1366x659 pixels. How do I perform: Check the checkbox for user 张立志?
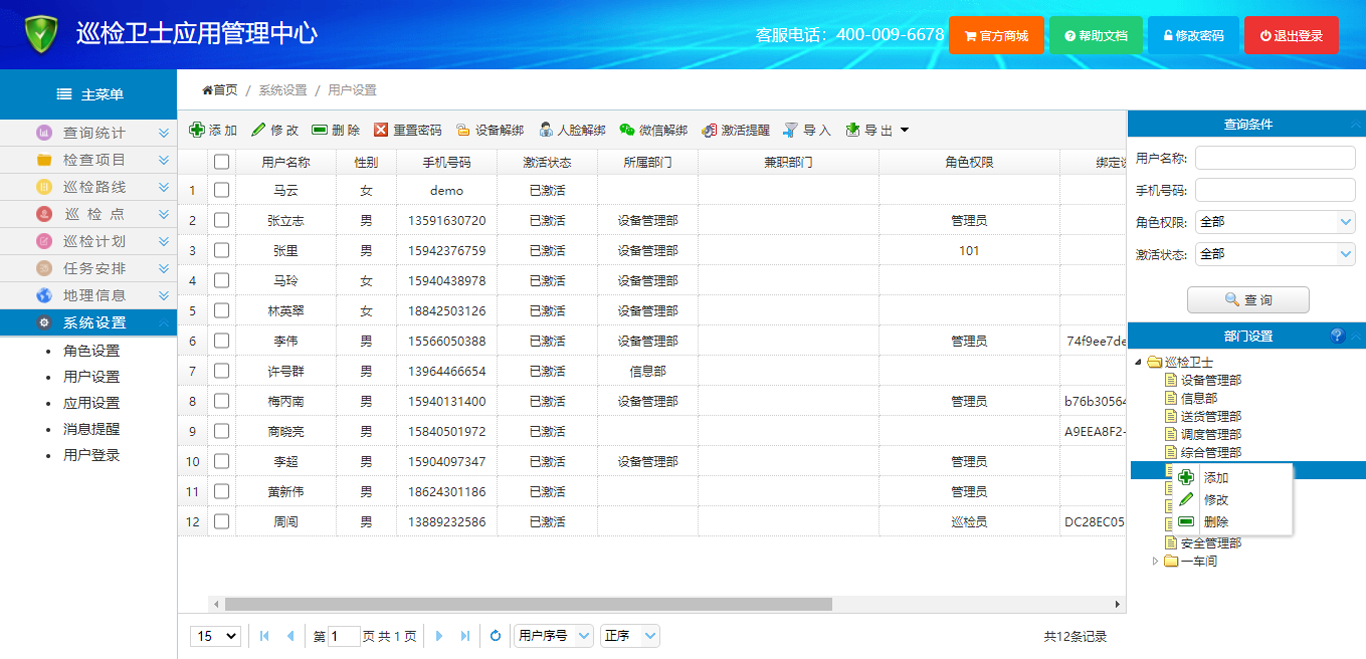(222, 220)
